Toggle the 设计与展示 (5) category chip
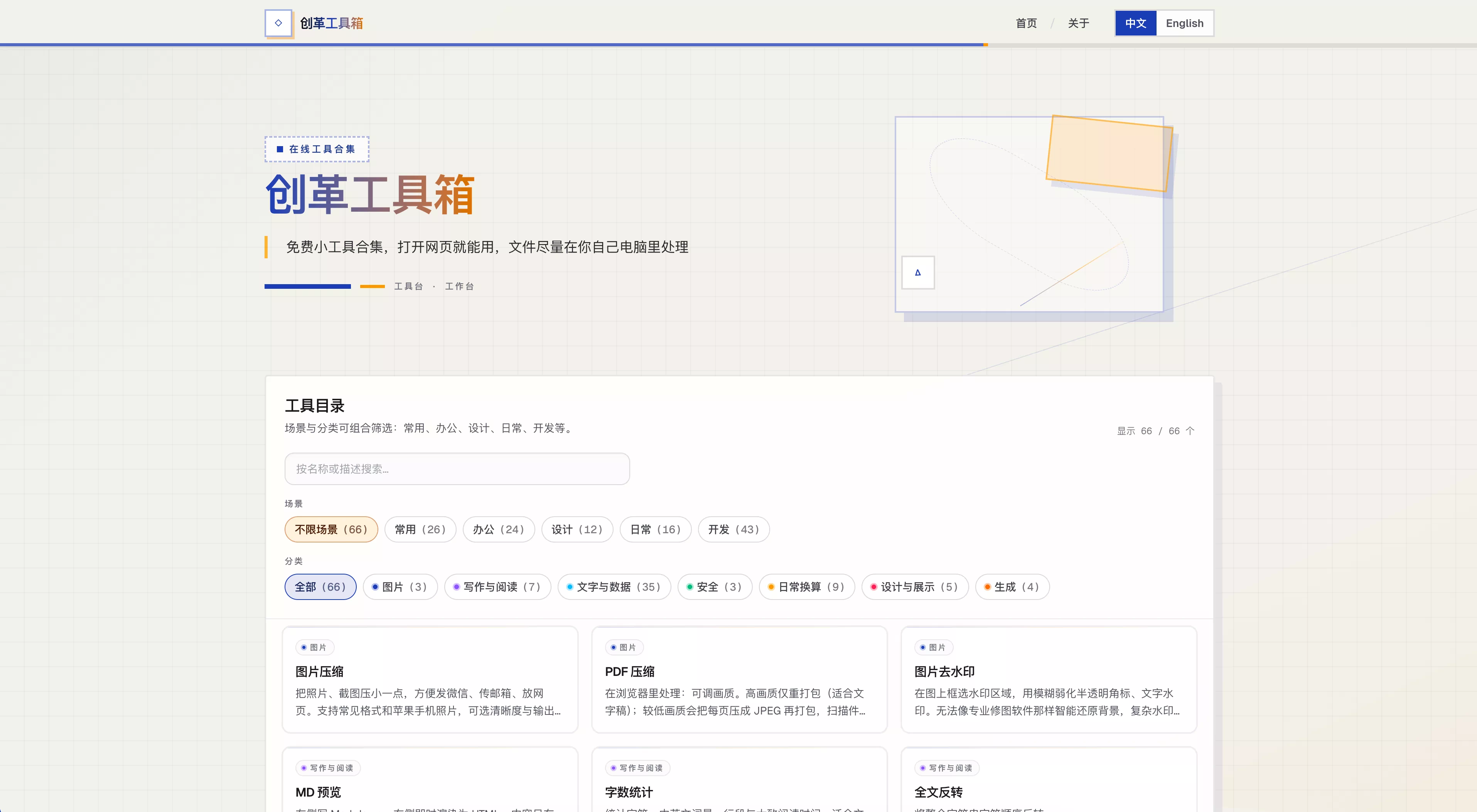Screen dimensions: 1477x812 [914, 586]
